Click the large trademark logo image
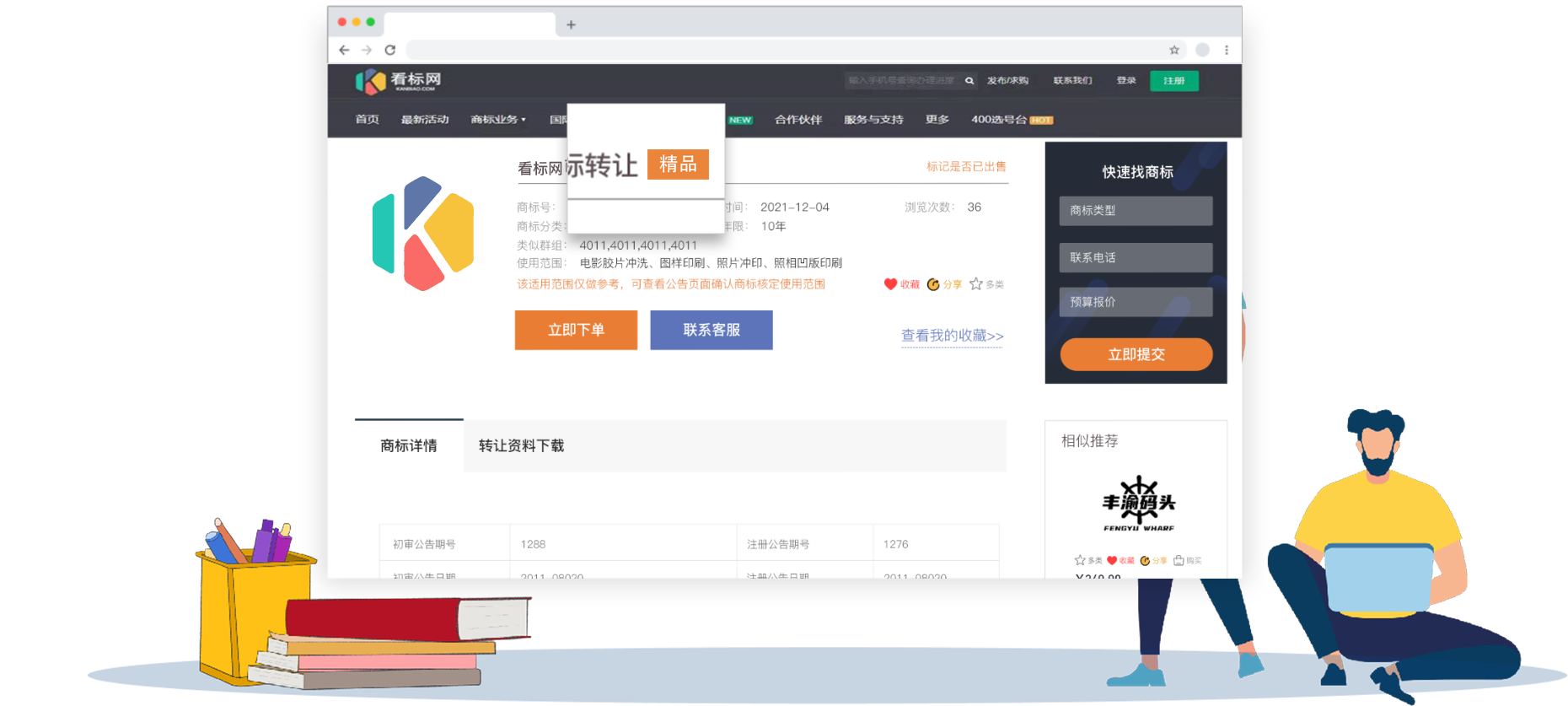The width and height of the screenshot is (1568, 706). point(423,234)
